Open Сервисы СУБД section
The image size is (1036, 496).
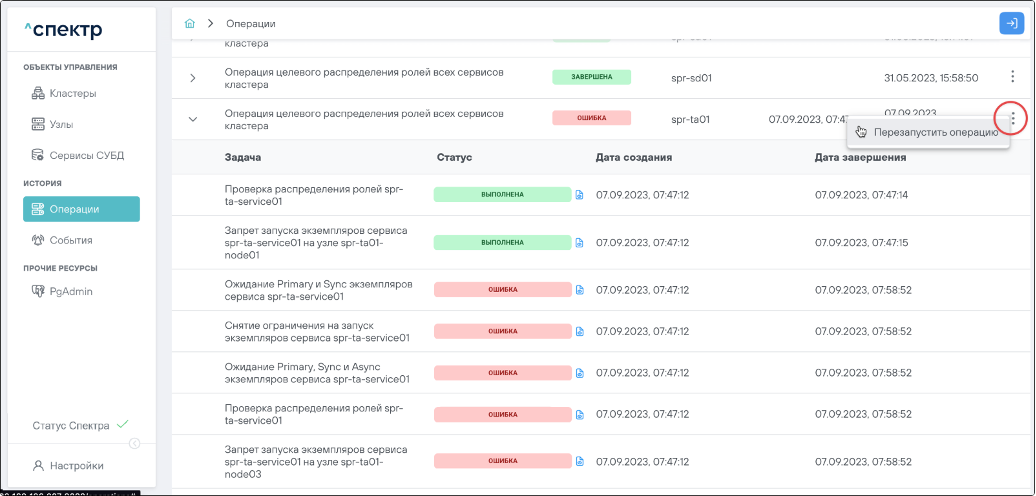[x=86, y=156]
